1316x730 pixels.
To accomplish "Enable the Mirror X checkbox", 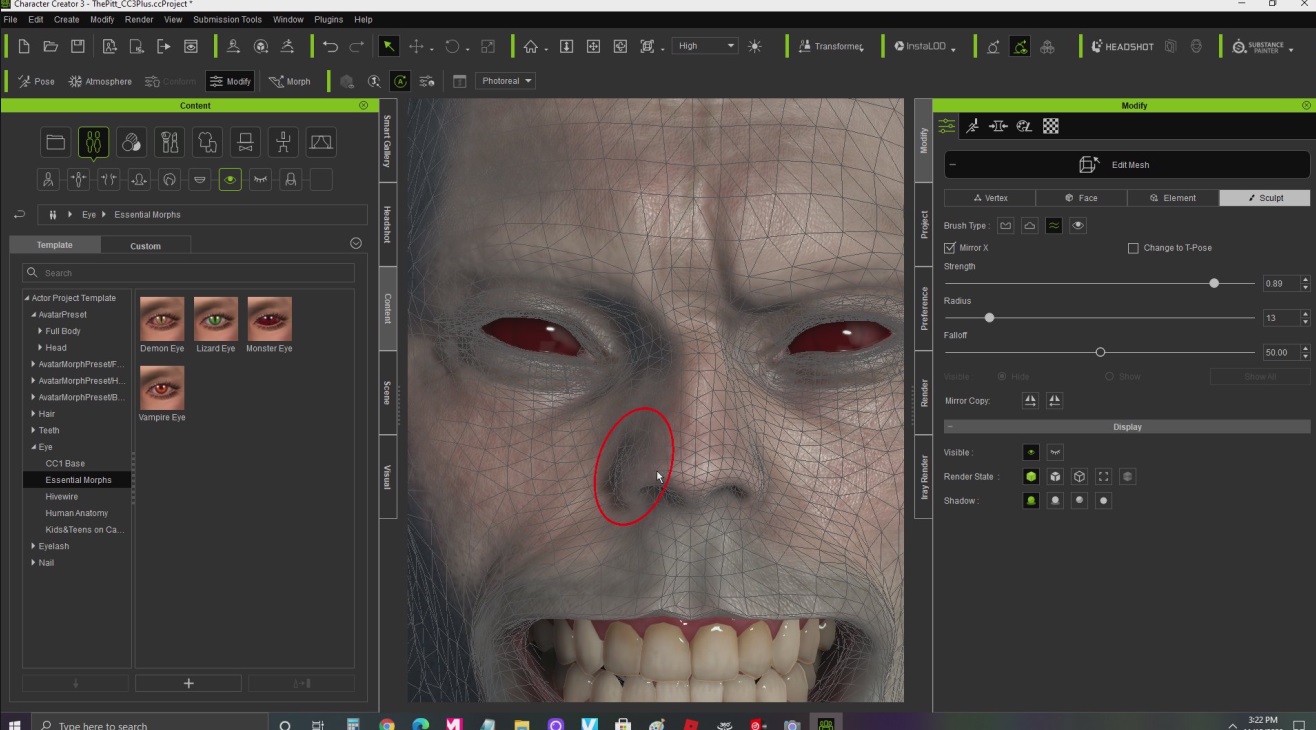I will pyautogui.click(x=950, y=248).
